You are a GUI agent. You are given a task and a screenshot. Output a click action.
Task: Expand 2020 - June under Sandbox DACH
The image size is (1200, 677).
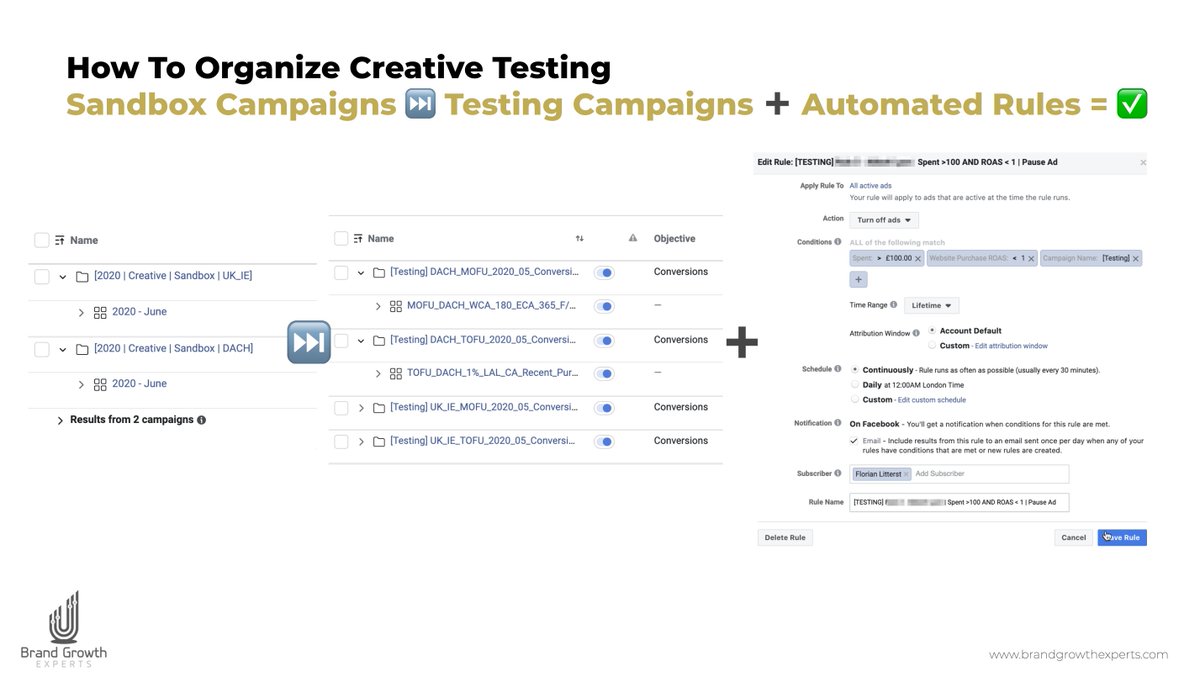(81, 384)
